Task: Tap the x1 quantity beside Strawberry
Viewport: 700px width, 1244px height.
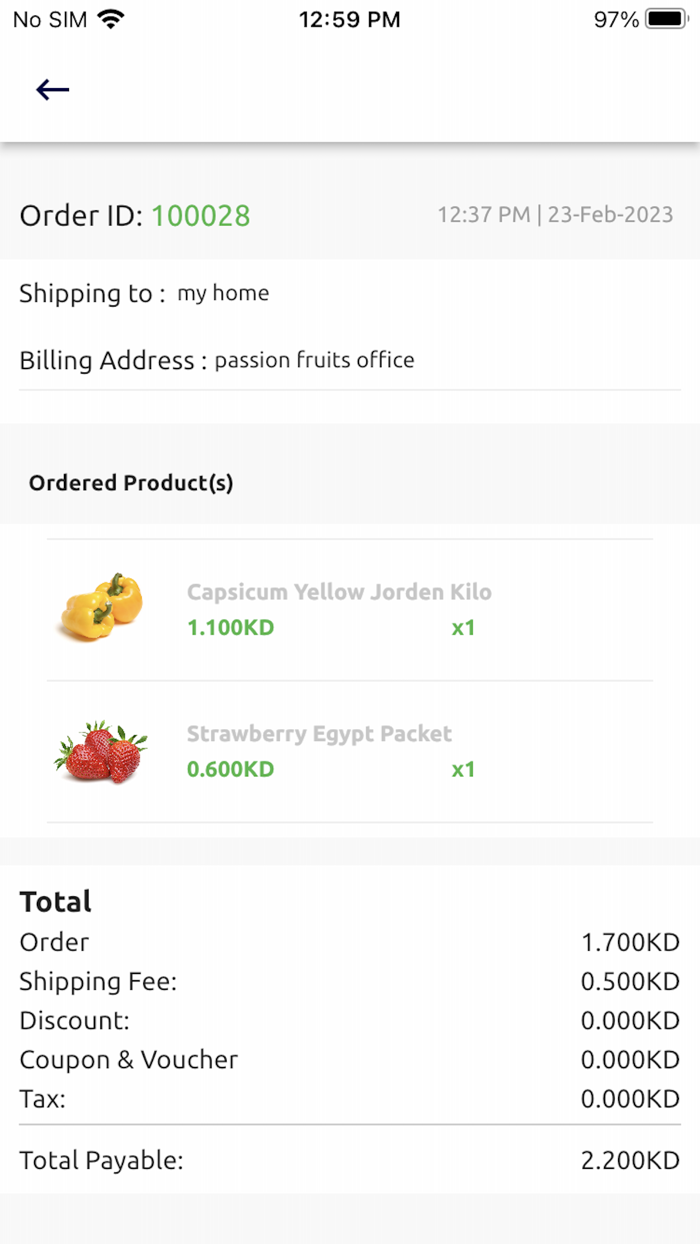Action: [462, 769]
